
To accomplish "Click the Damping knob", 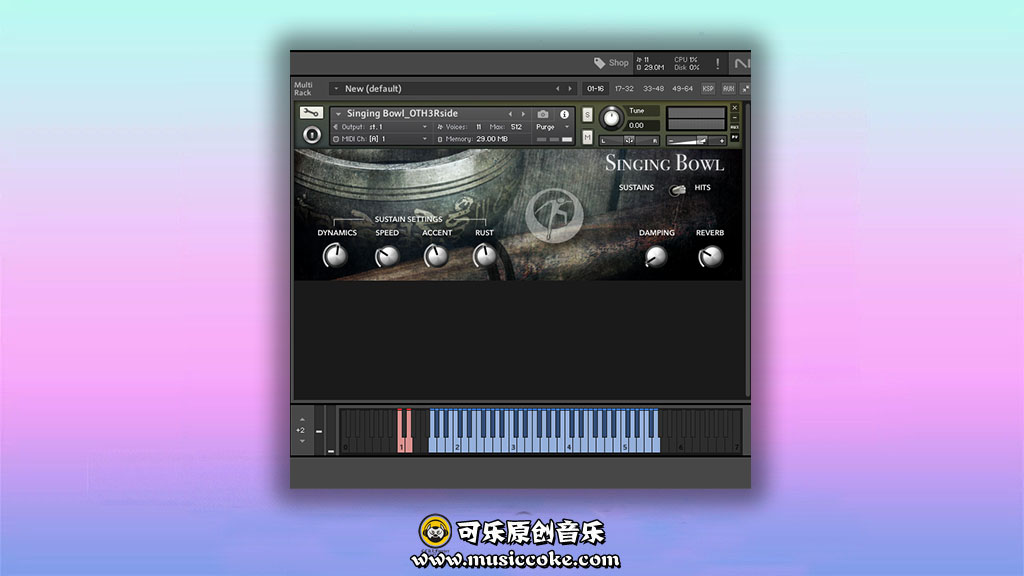I will [x=656, y=257].
